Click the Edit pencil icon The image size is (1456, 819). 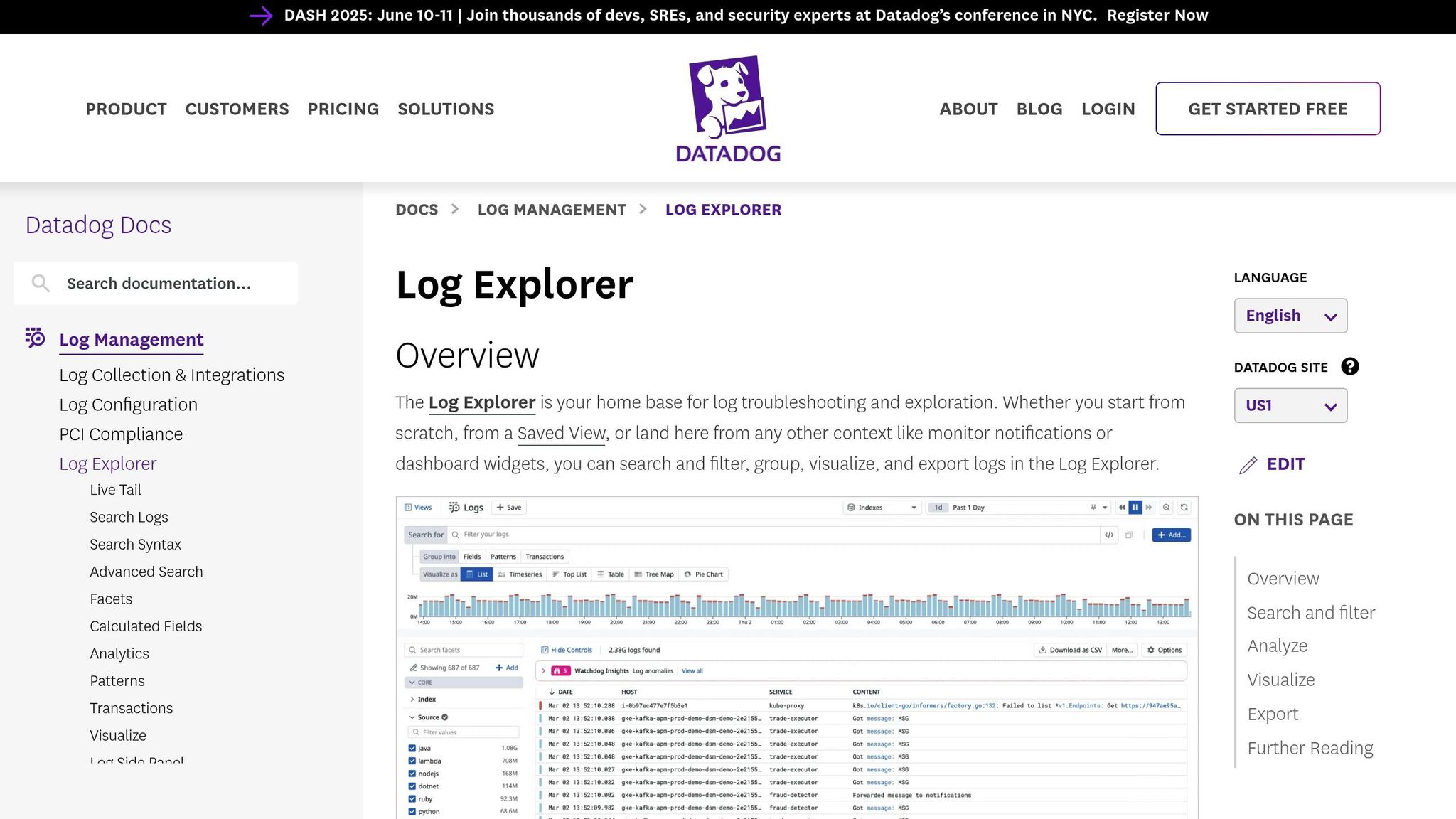tap(1248, 465)
